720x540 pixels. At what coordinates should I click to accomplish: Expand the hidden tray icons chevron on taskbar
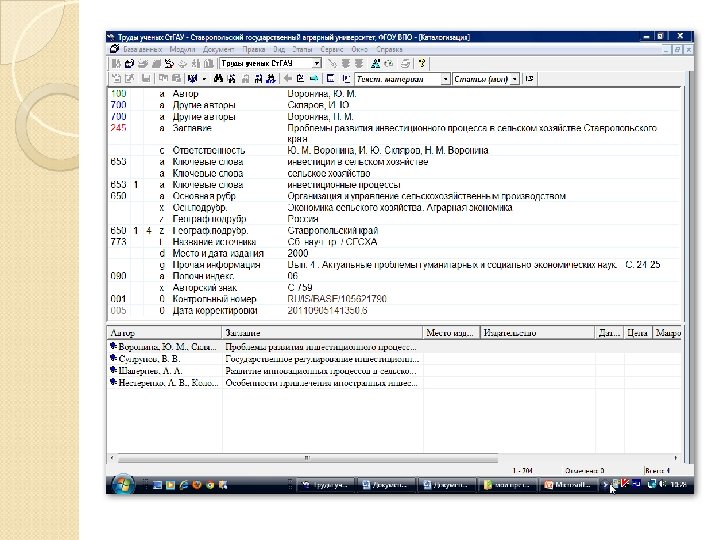pyautogui.click(x=605, y=484)
